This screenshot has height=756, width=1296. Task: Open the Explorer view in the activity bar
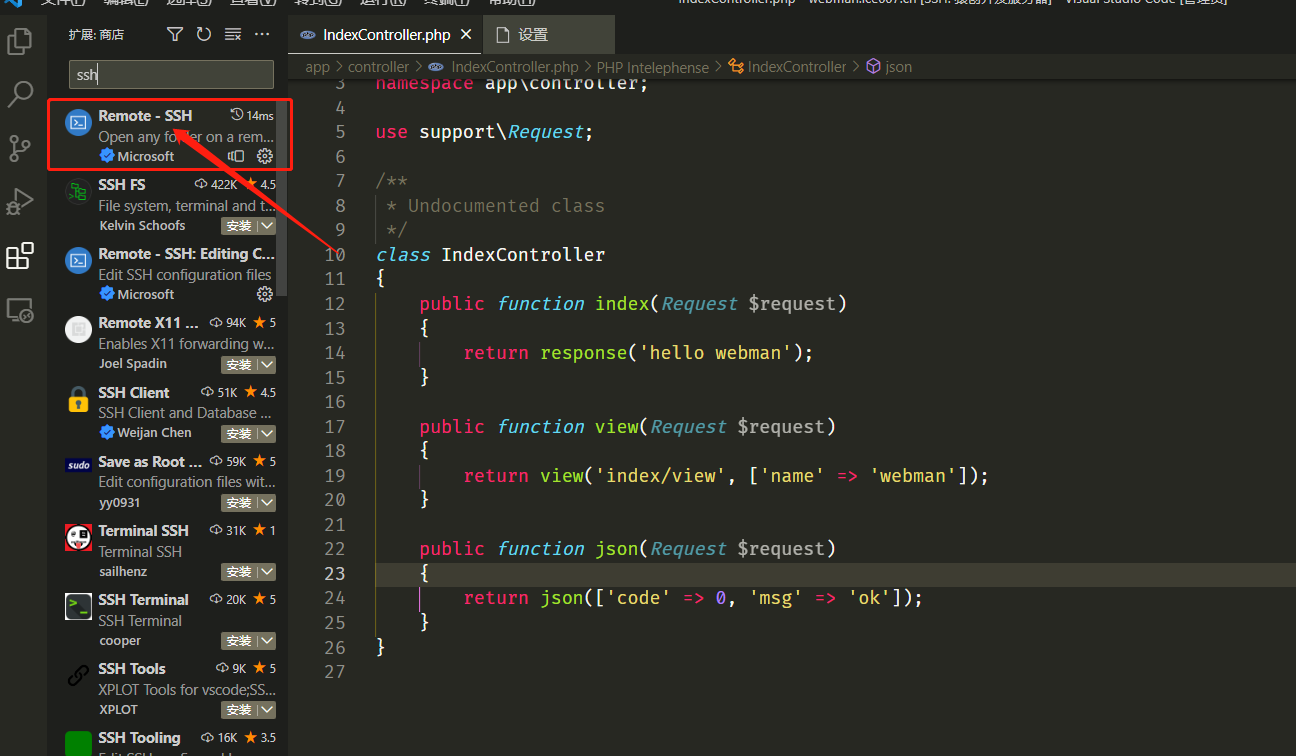click(x=20, y=41)
